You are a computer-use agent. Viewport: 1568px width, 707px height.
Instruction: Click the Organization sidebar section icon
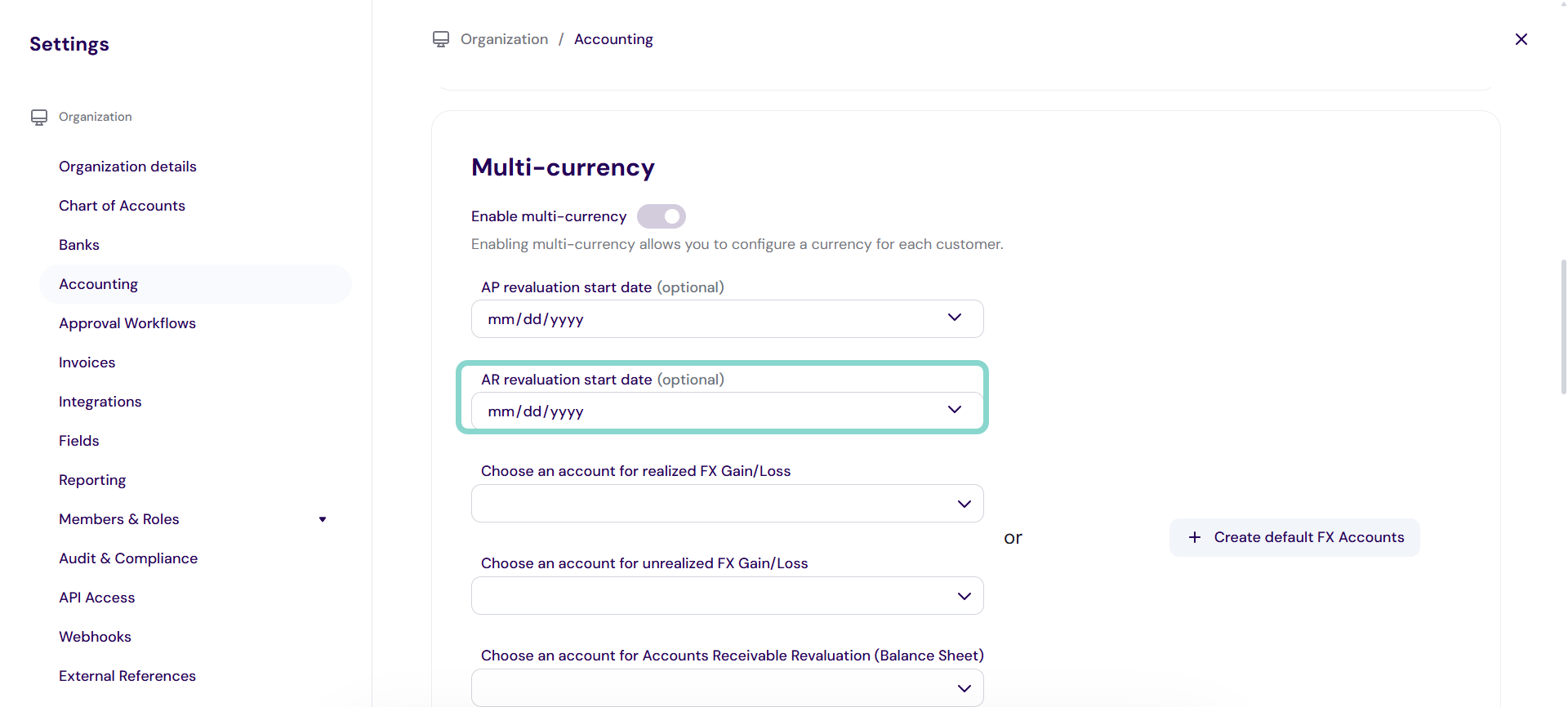(x=39, y=118)
